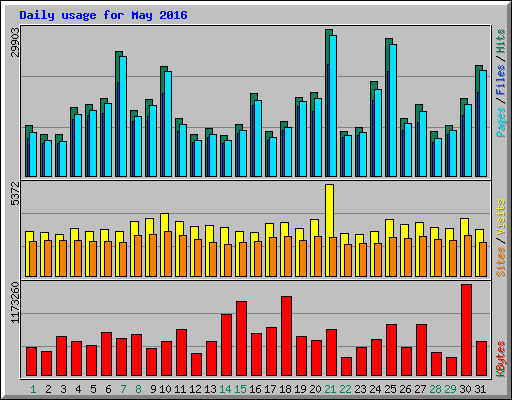The height and width of the screenshot is (400, 512).
Task: Click green day label 21 on the x-axis
Action: 330,389
